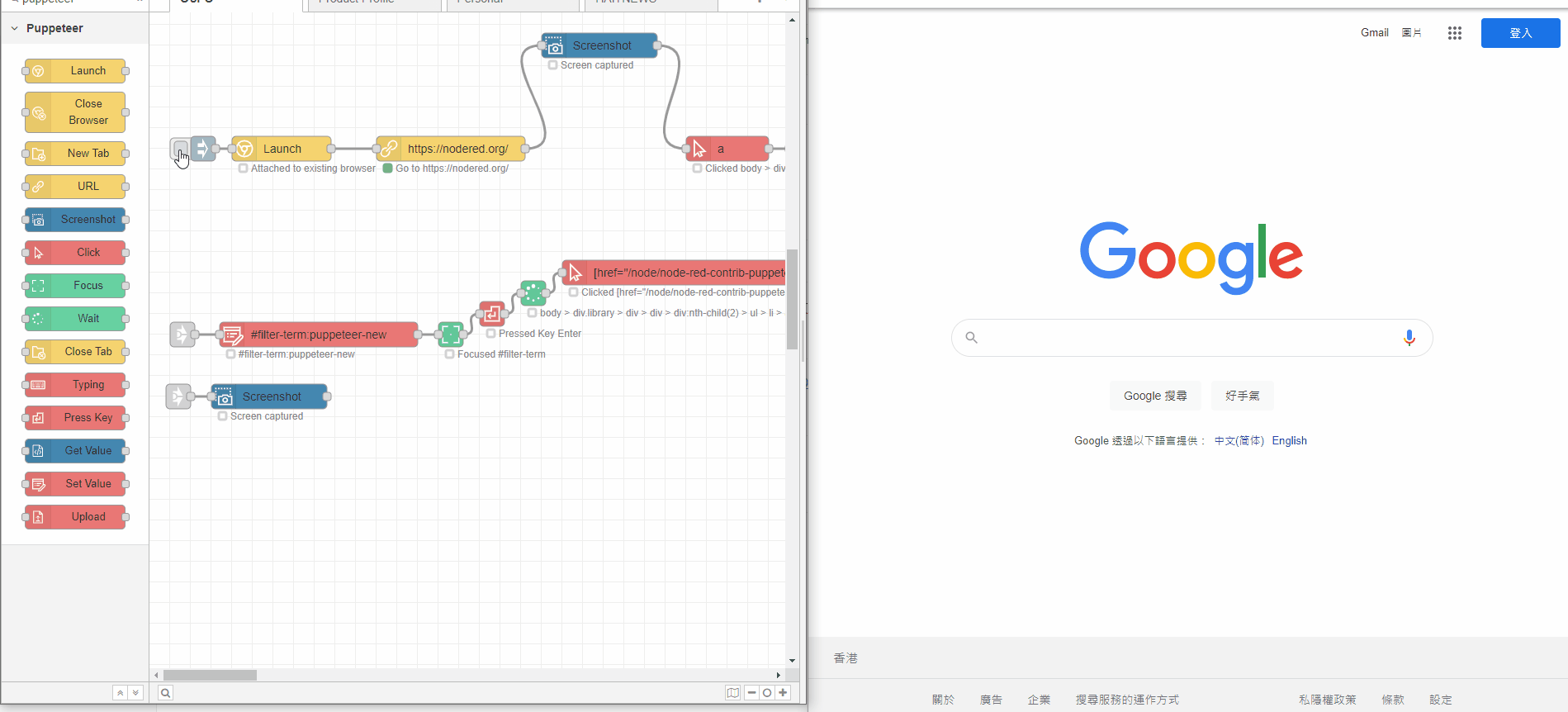1568x712 pixels.
Task: Switch Google language to 中文(简体)
Action: (1239, 441)
